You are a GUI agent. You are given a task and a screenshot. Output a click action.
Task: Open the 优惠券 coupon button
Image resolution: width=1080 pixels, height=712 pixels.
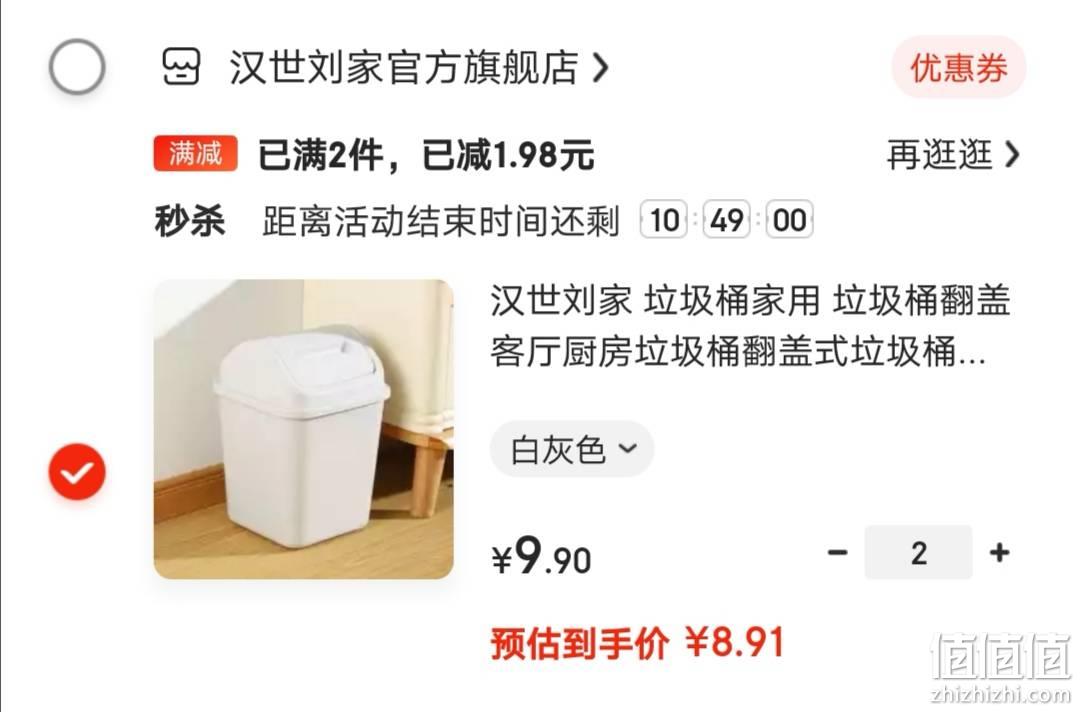[x=959, y=67]
